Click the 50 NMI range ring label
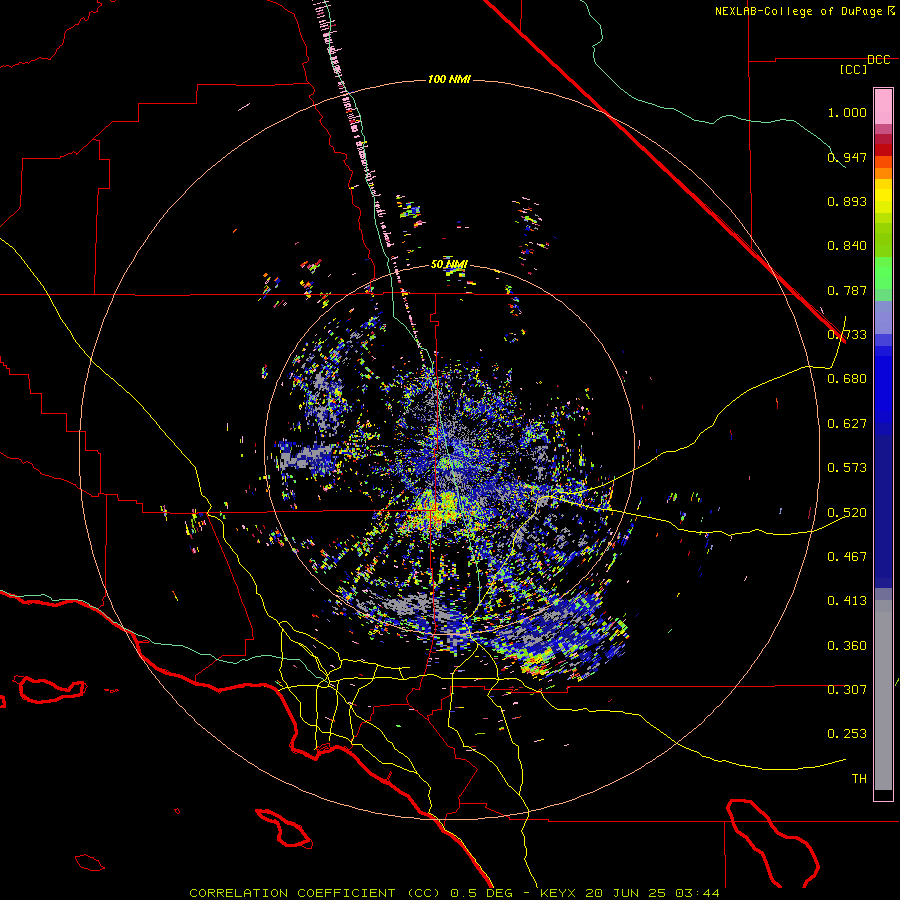Viewport: 900px width, 900px height. (x=449, y=265)
